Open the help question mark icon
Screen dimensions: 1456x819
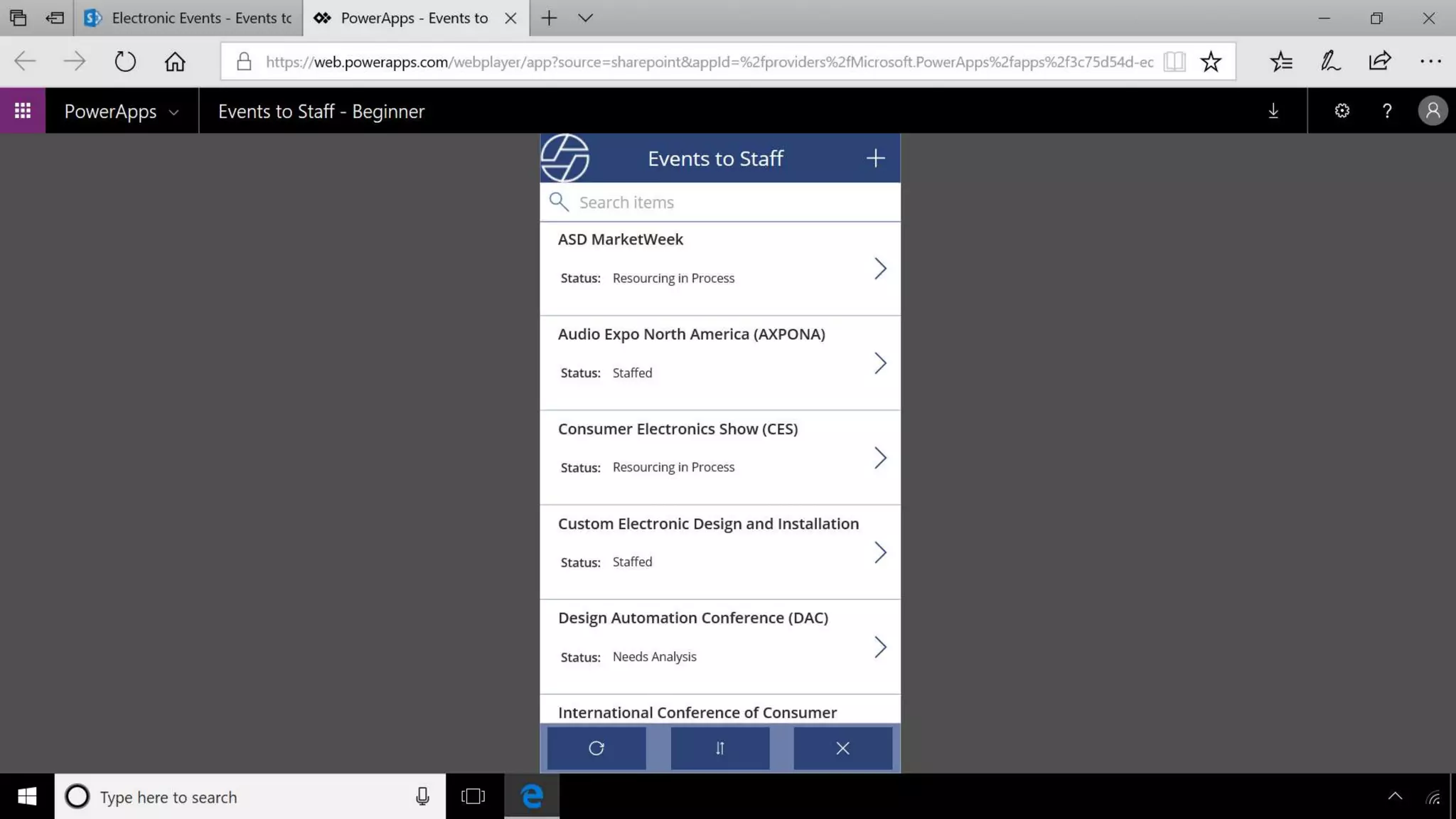1386,111
